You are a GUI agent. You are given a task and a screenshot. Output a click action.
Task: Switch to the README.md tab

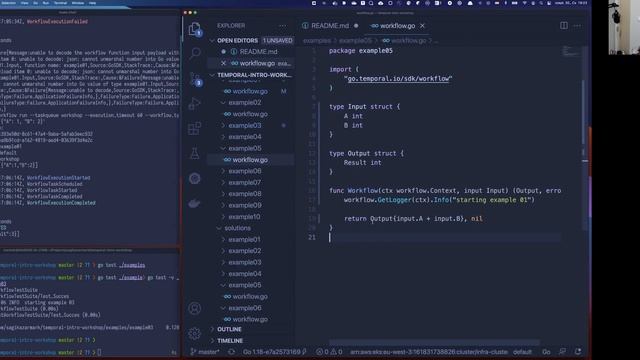(330, 26)
